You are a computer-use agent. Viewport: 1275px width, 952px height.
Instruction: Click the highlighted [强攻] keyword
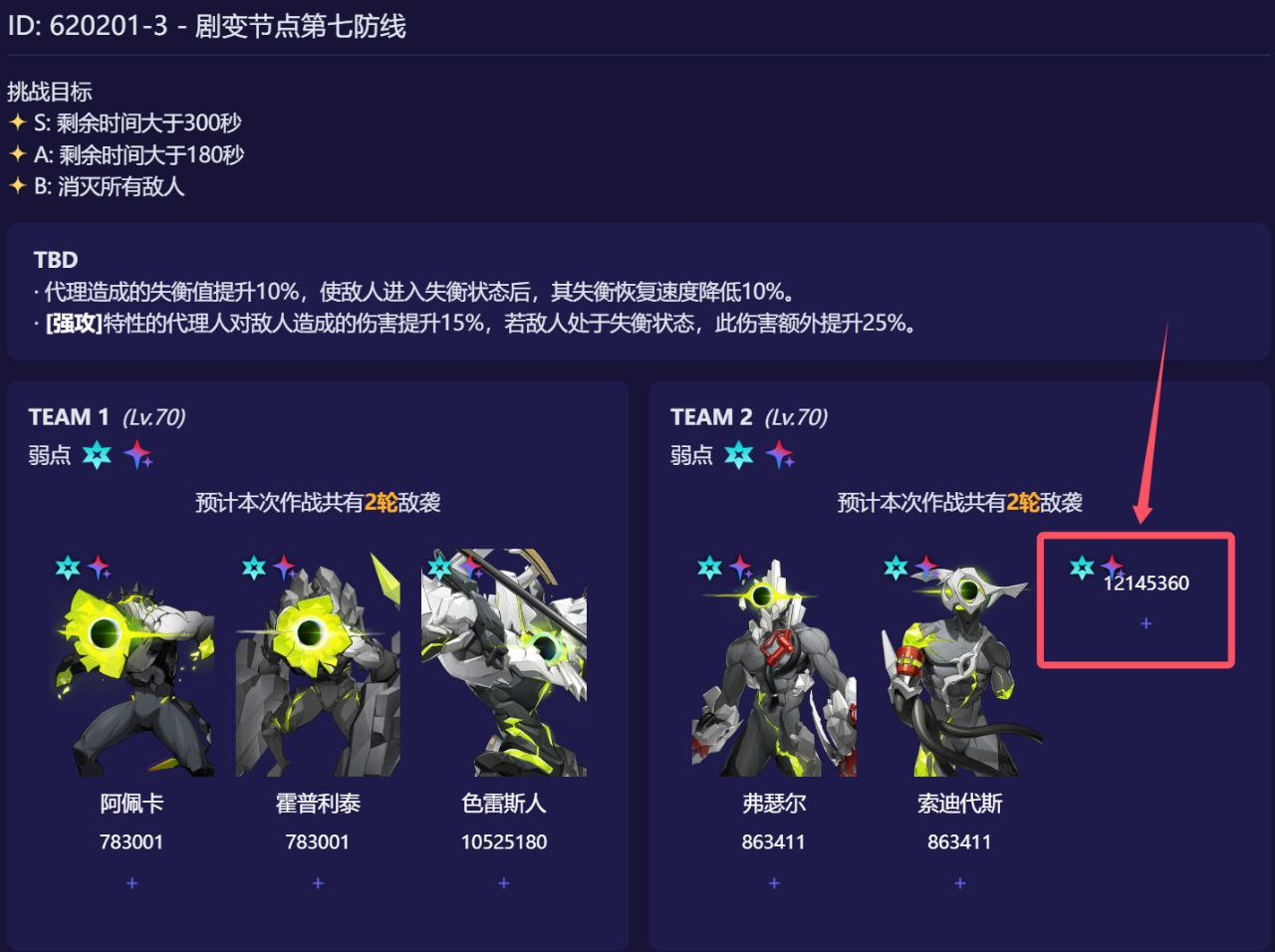(x=74, y=324)
